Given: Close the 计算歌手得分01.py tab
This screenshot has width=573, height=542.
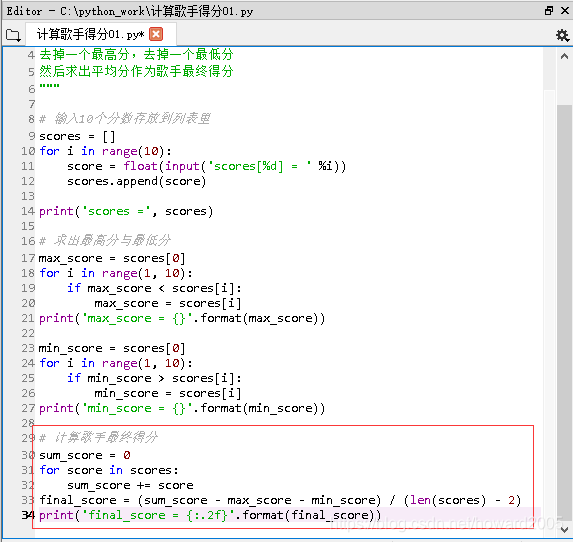Looking at the screenshot, I should pyautogui.click(x=156, y=34).
